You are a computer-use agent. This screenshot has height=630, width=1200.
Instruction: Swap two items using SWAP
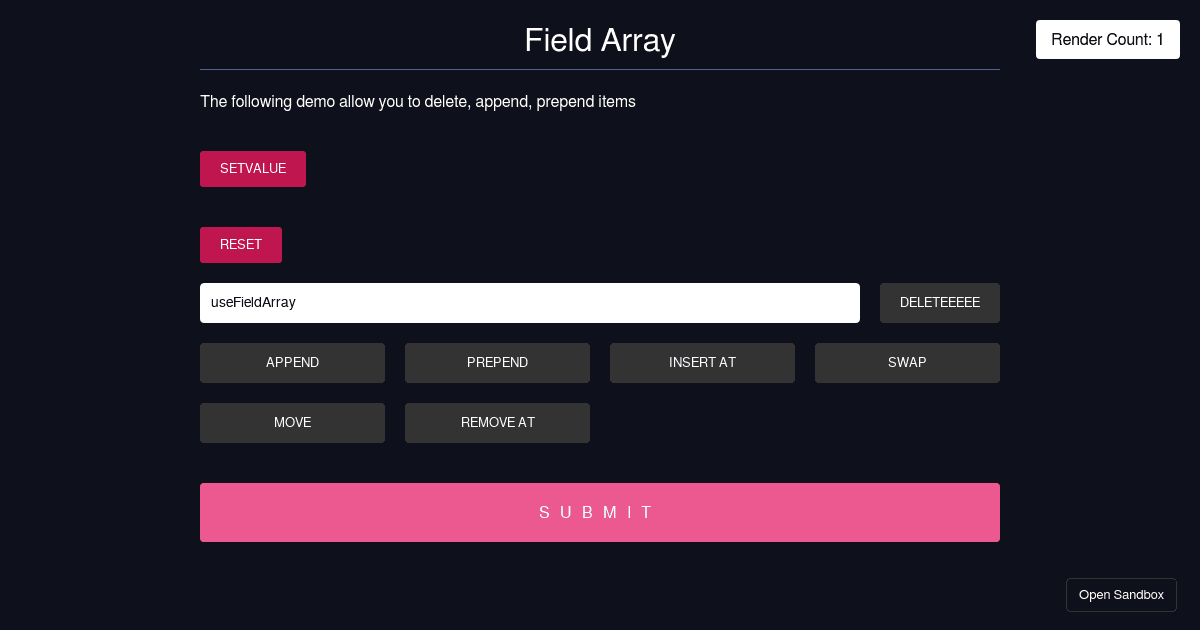pyautogui.click(x=907, y=362)
